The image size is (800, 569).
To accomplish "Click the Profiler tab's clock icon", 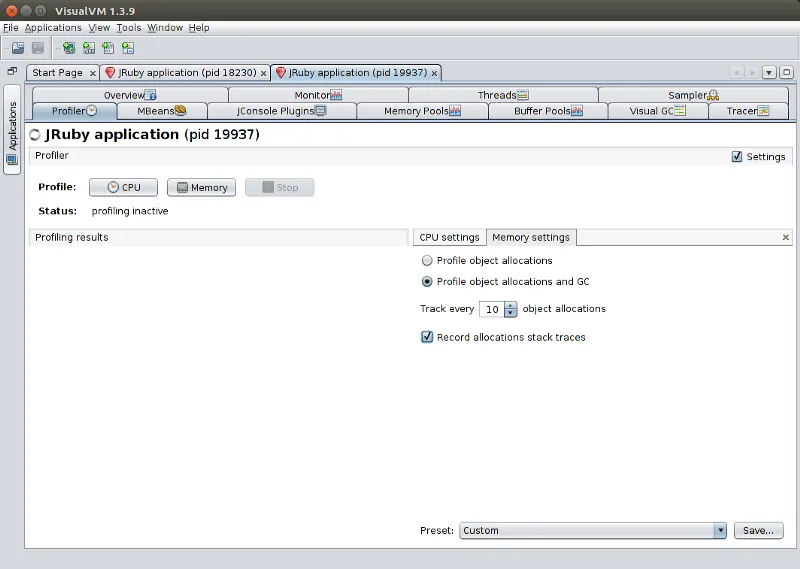I will [91, 110].
